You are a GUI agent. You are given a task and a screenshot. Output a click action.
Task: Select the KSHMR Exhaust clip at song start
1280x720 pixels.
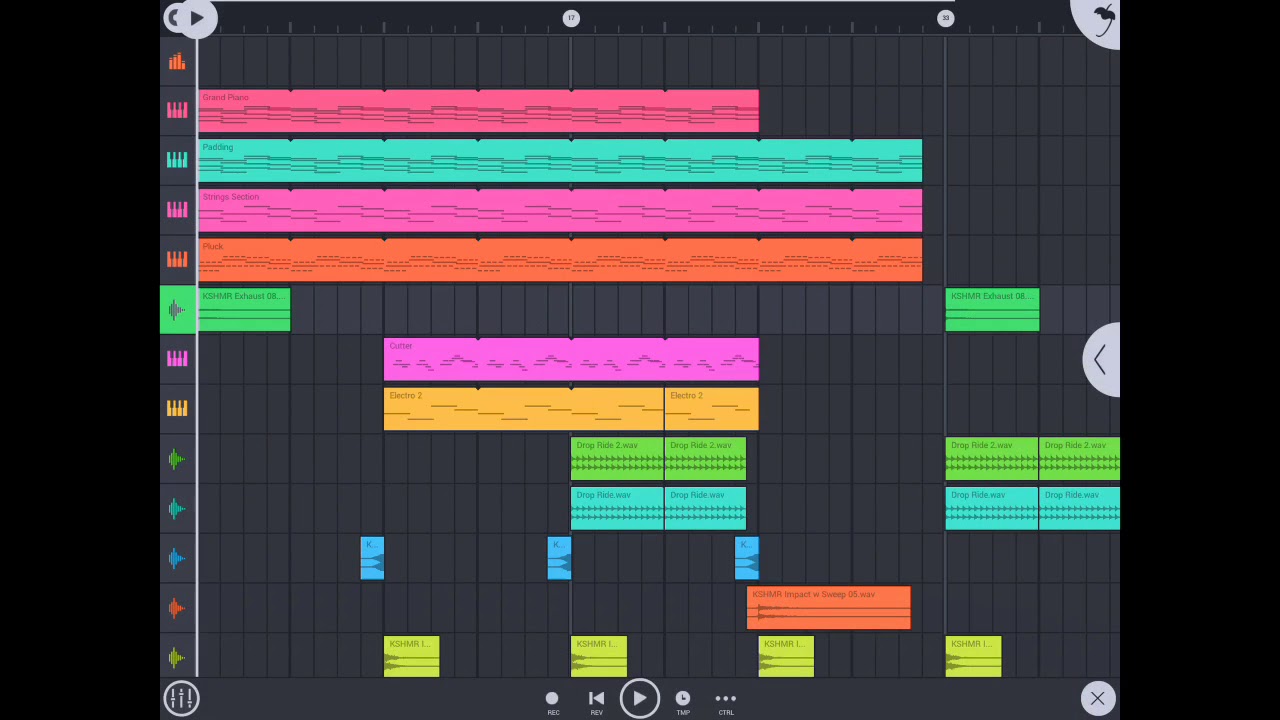(x=244, y=309)
